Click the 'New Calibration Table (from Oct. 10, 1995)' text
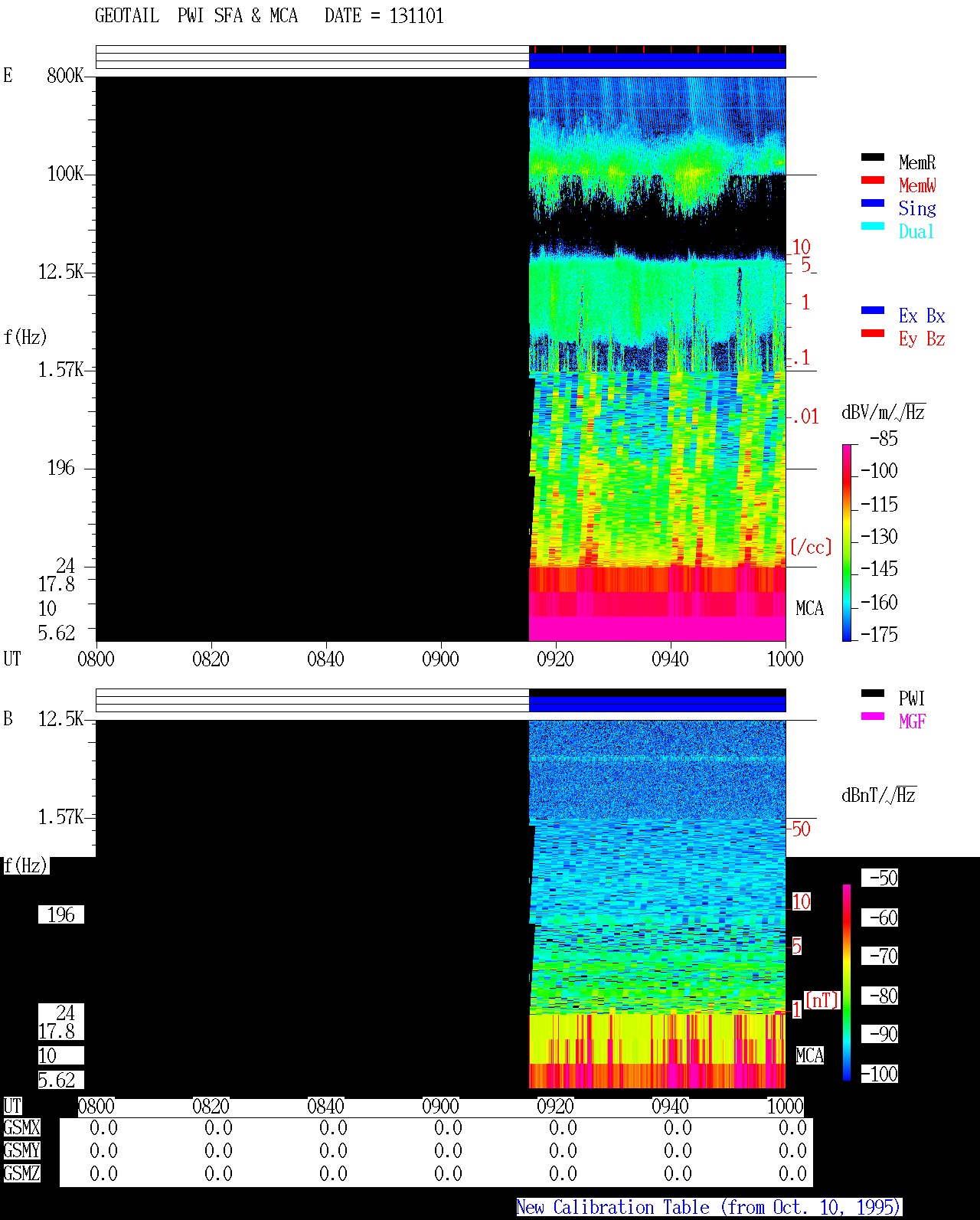The width and height of the screenshot is (980, 1220). (x=709, y=1208)
